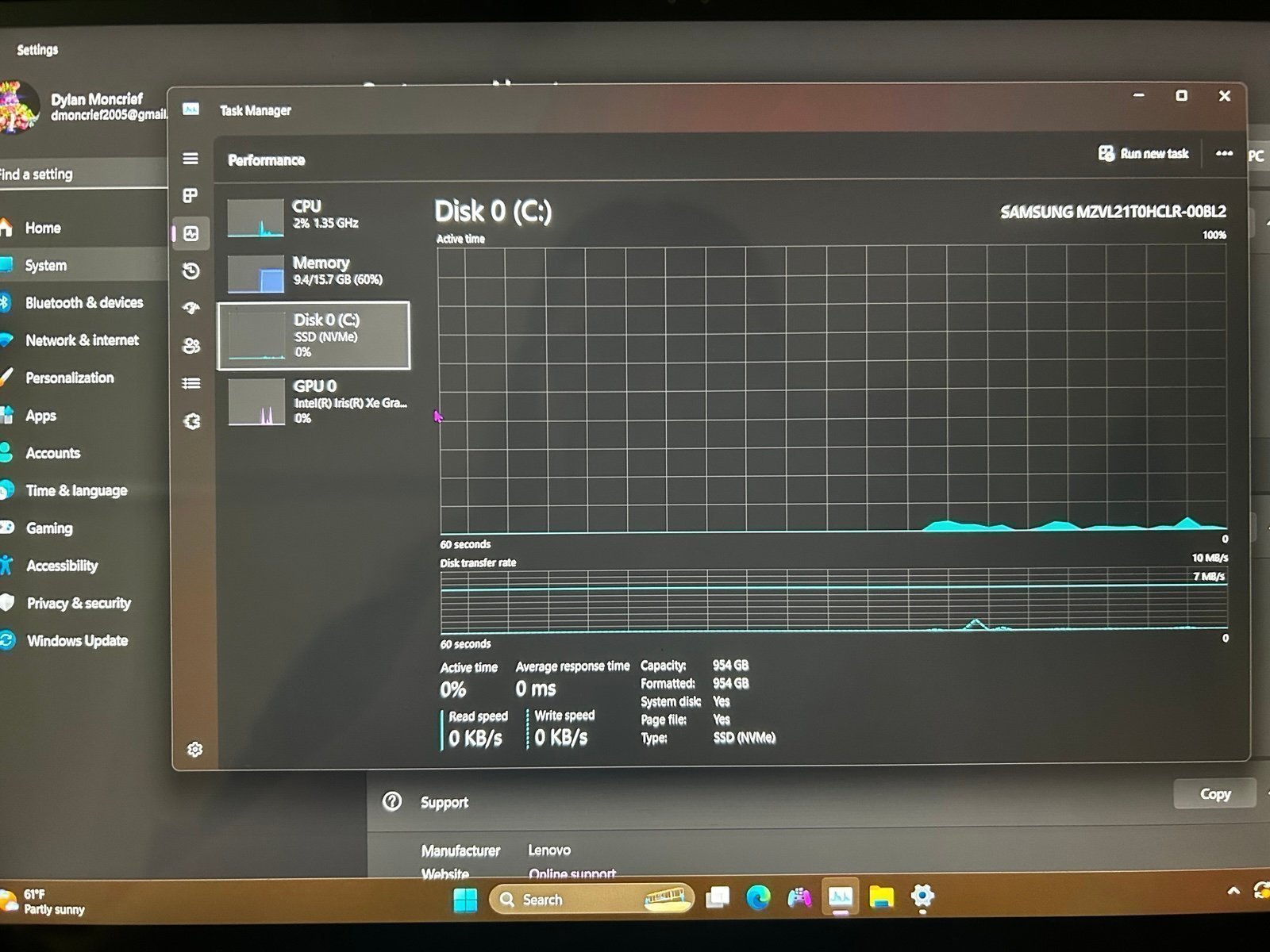Viewport: 1270px width, 952px height.
Task: Open Bluetooth & devices in Settings
Action: (x=83, y=302)
